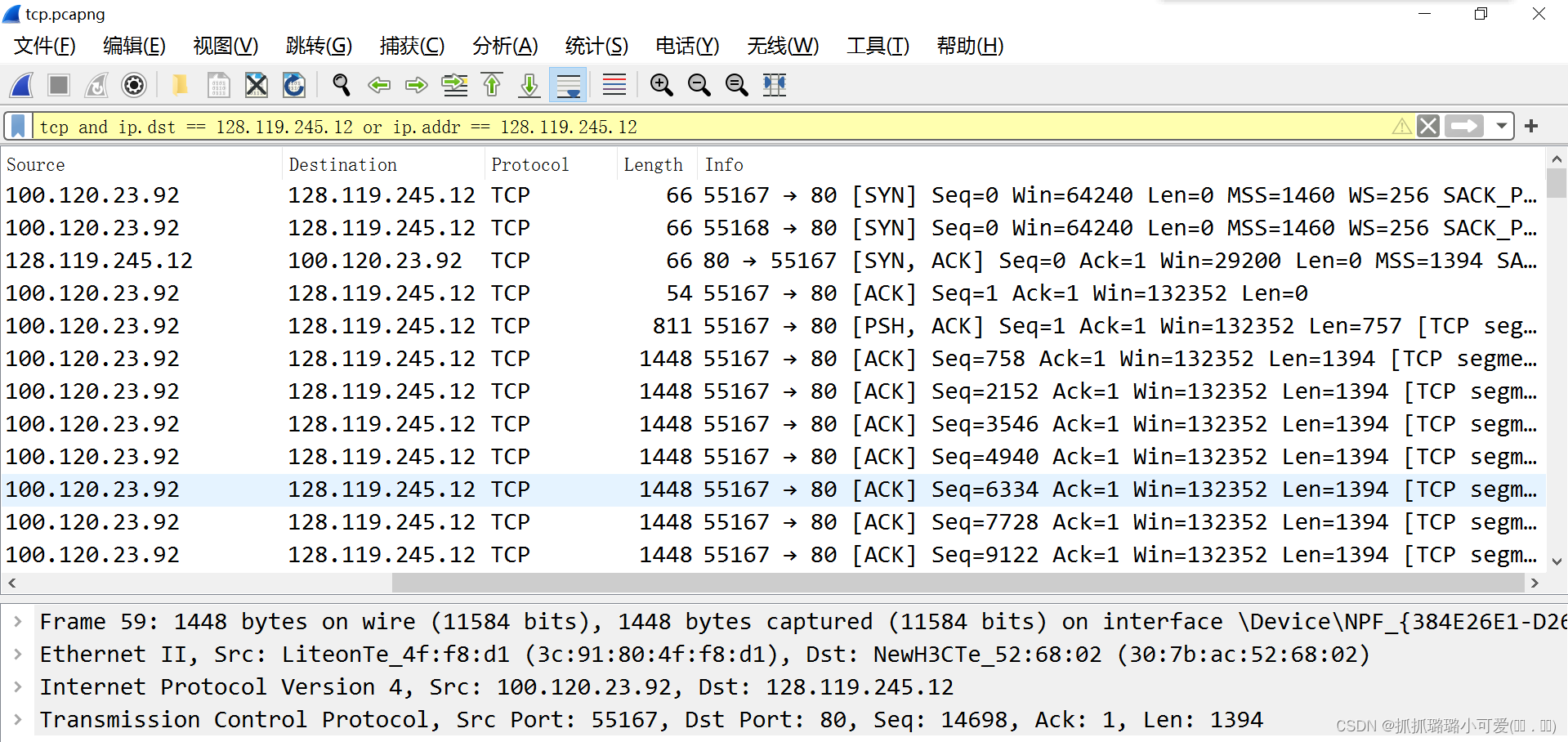Click inside the display filter text field
This screenshot has width=1568, height=742.
point(711,127)
